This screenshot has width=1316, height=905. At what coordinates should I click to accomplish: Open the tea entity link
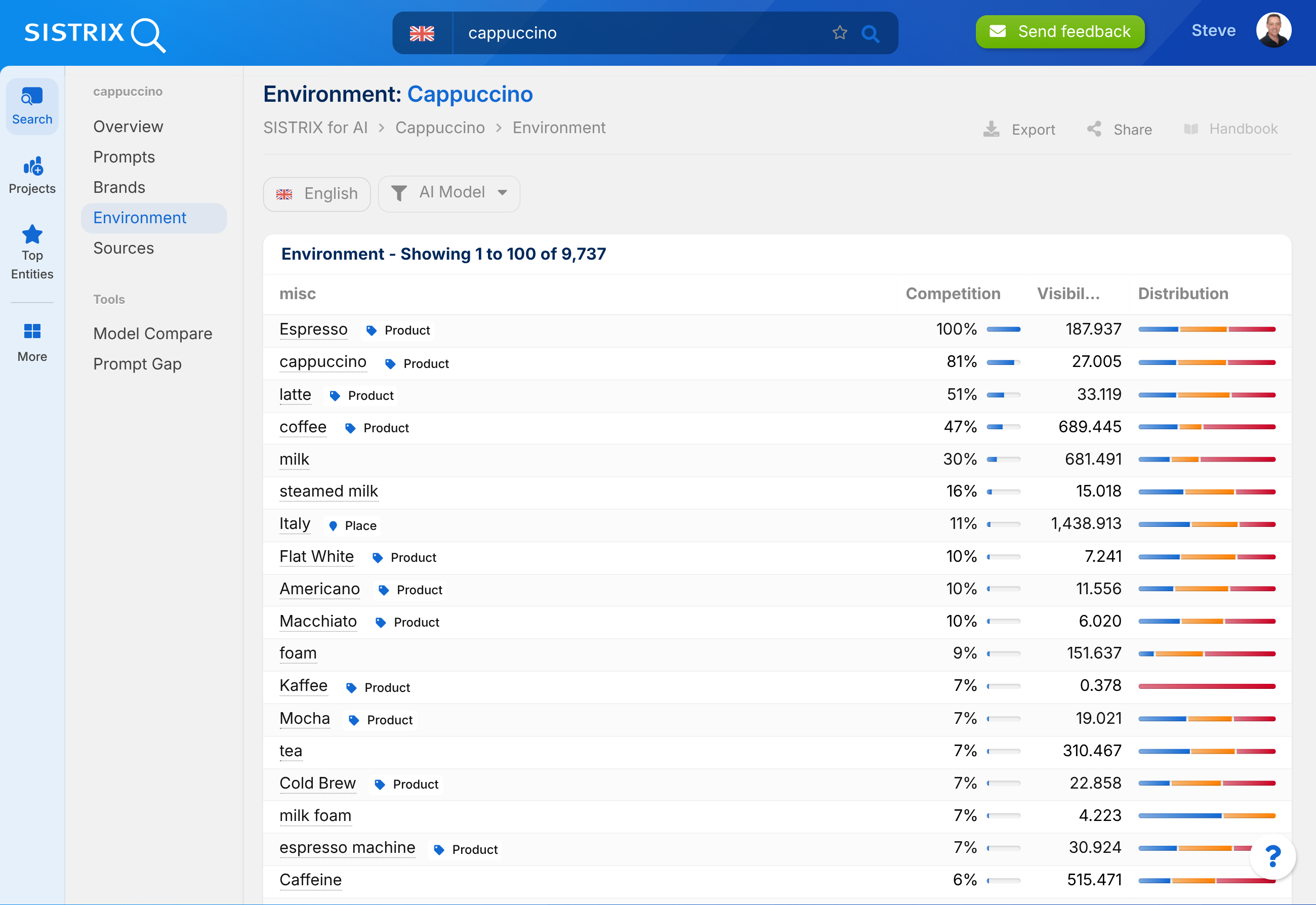pos(291,751)
